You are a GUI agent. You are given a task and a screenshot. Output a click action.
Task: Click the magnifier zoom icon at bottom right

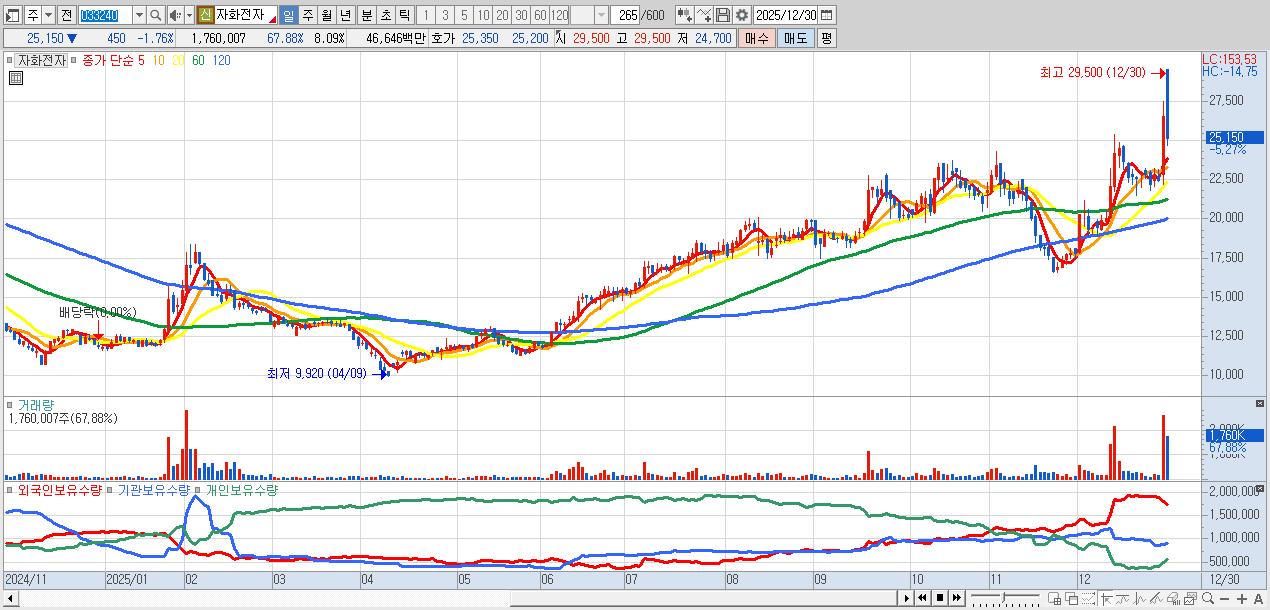point(1208,598)
